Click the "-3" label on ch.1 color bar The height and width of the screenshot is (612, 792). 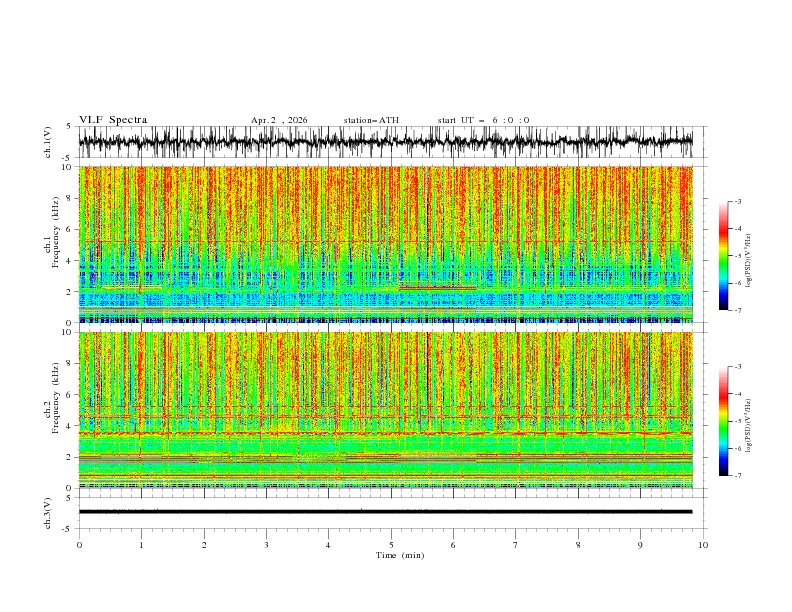pos(737,201)
